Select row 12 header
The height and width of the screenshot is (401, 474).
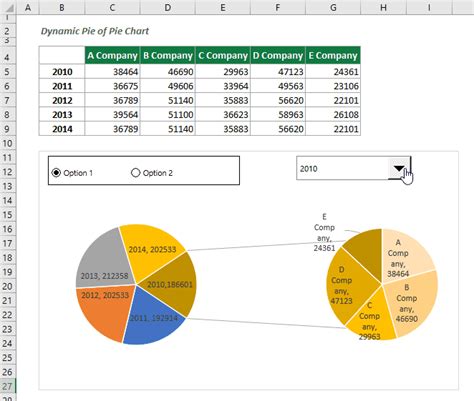[x=7, y=172]
